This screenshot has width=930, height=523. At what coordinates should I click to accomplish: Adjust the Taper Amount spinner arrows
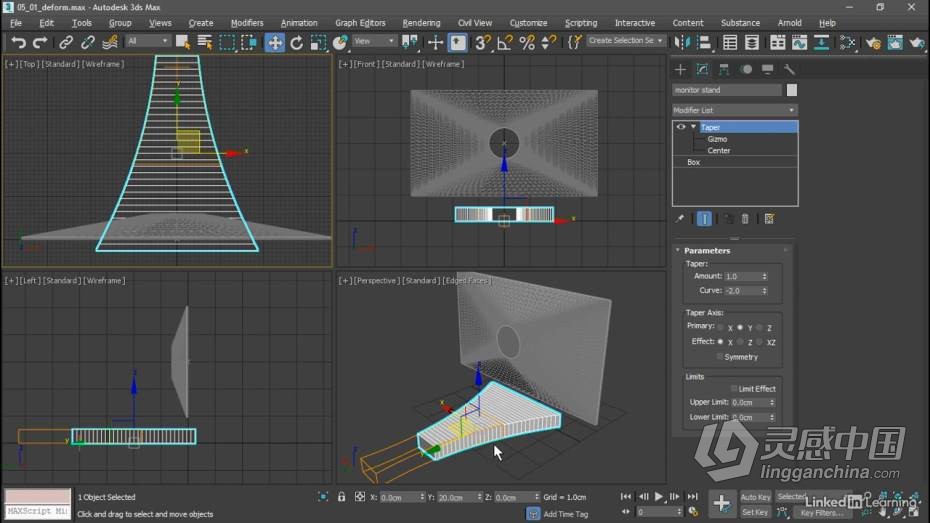[x=765, y=276]
